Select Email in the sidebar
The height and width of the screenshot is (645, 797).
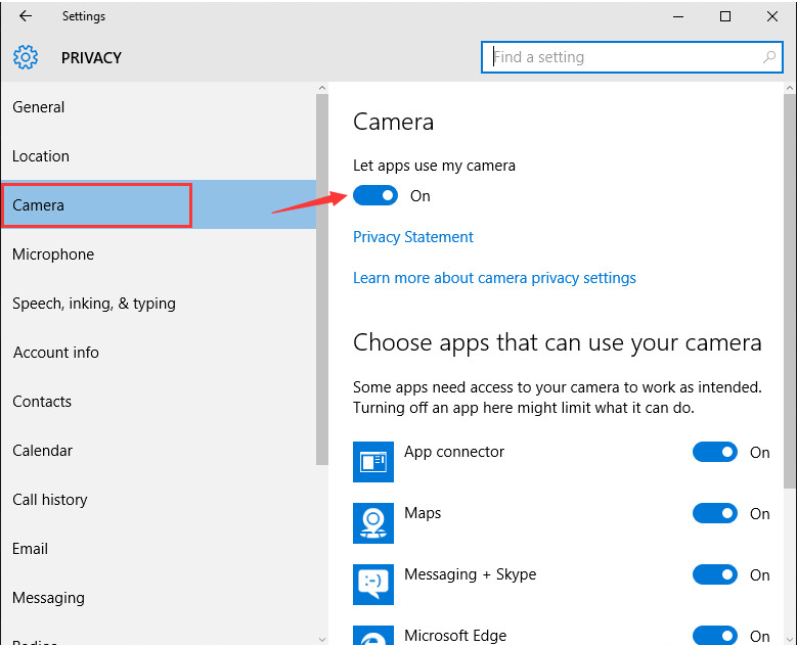(158, 549)
